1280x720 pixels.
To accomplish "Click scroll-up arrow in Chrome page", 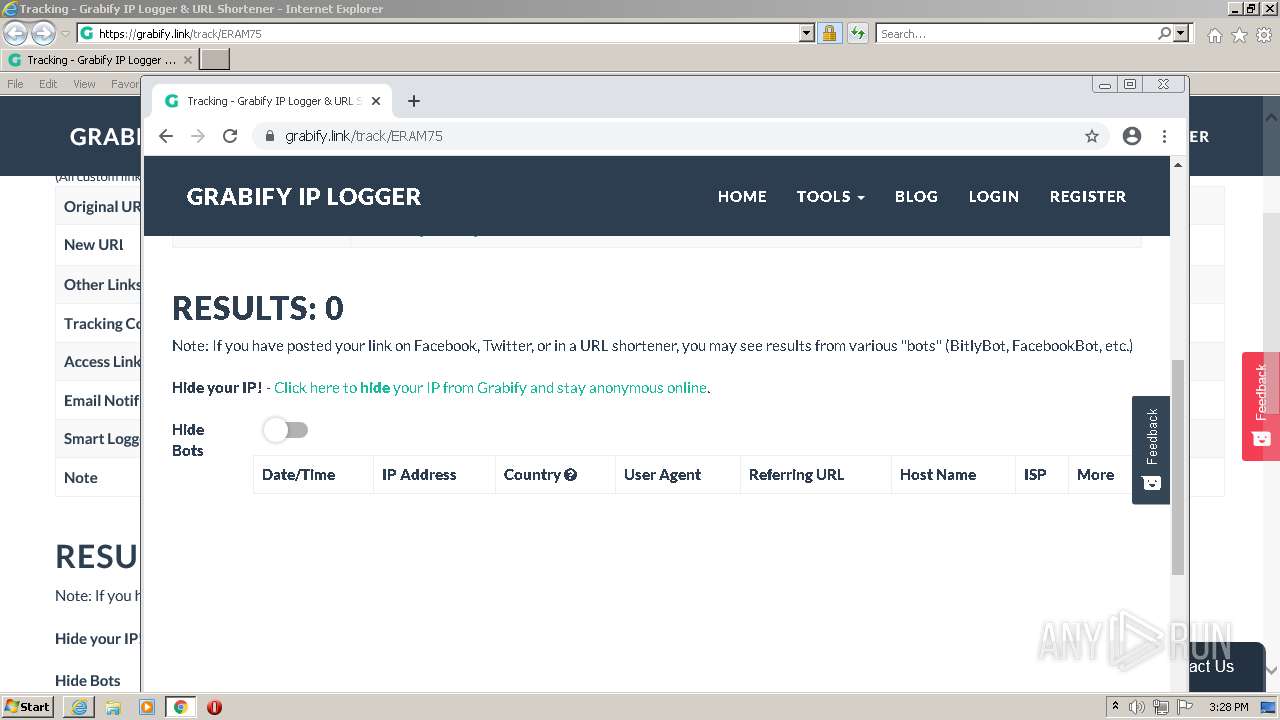I will (x=1178, y=165).
